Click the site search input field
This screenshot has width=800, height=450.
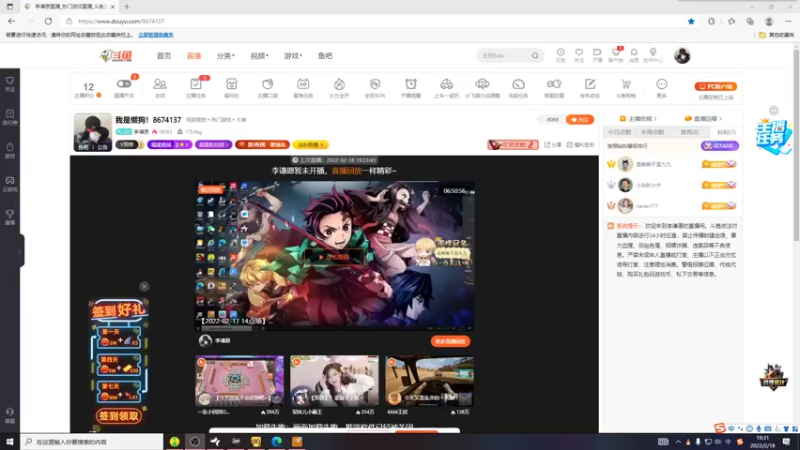[505, 56]
